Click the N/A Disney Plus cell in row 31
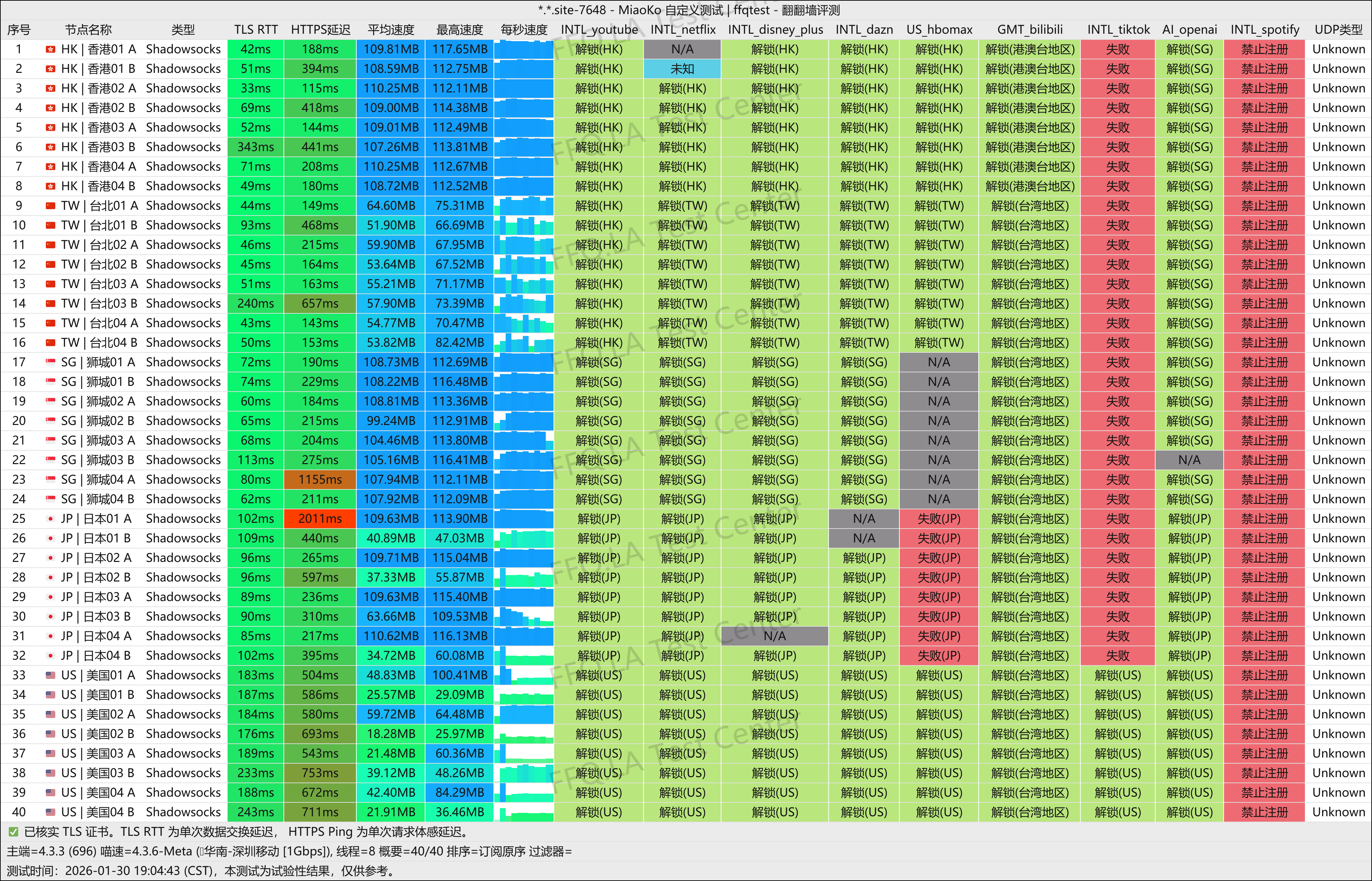 [x=775, y=636]
